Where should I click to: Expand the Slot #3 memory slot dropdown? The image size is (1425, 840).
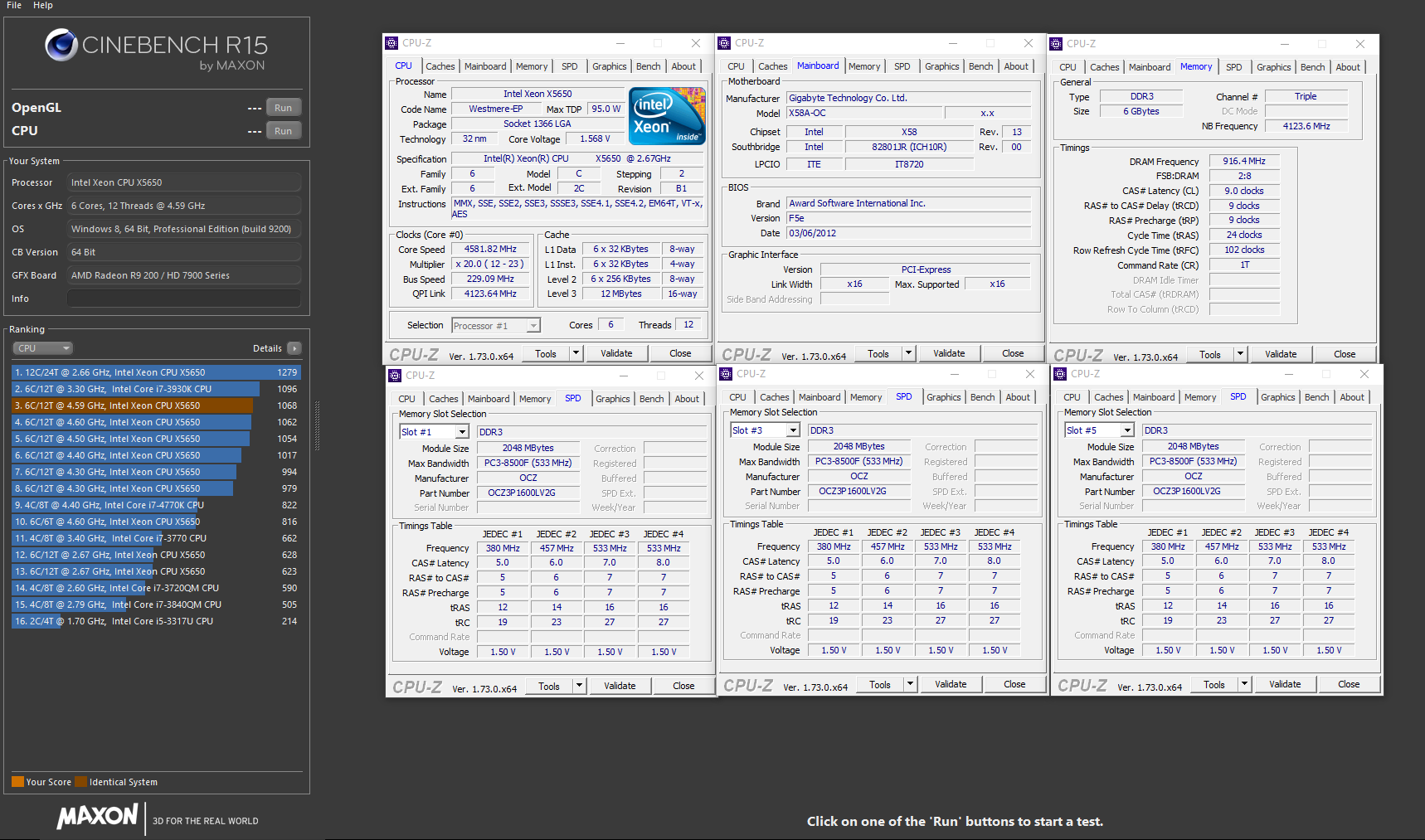point(793,430)
